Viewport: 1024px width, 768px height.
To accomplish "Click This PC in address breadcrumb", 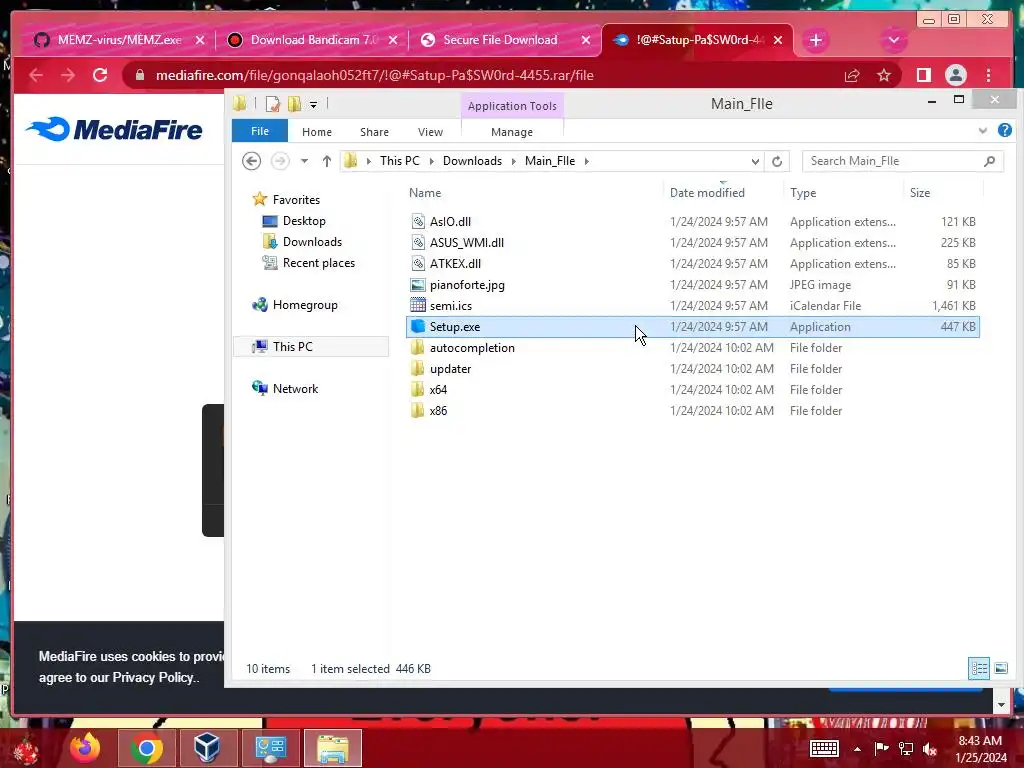I will [x=400, y=161].
